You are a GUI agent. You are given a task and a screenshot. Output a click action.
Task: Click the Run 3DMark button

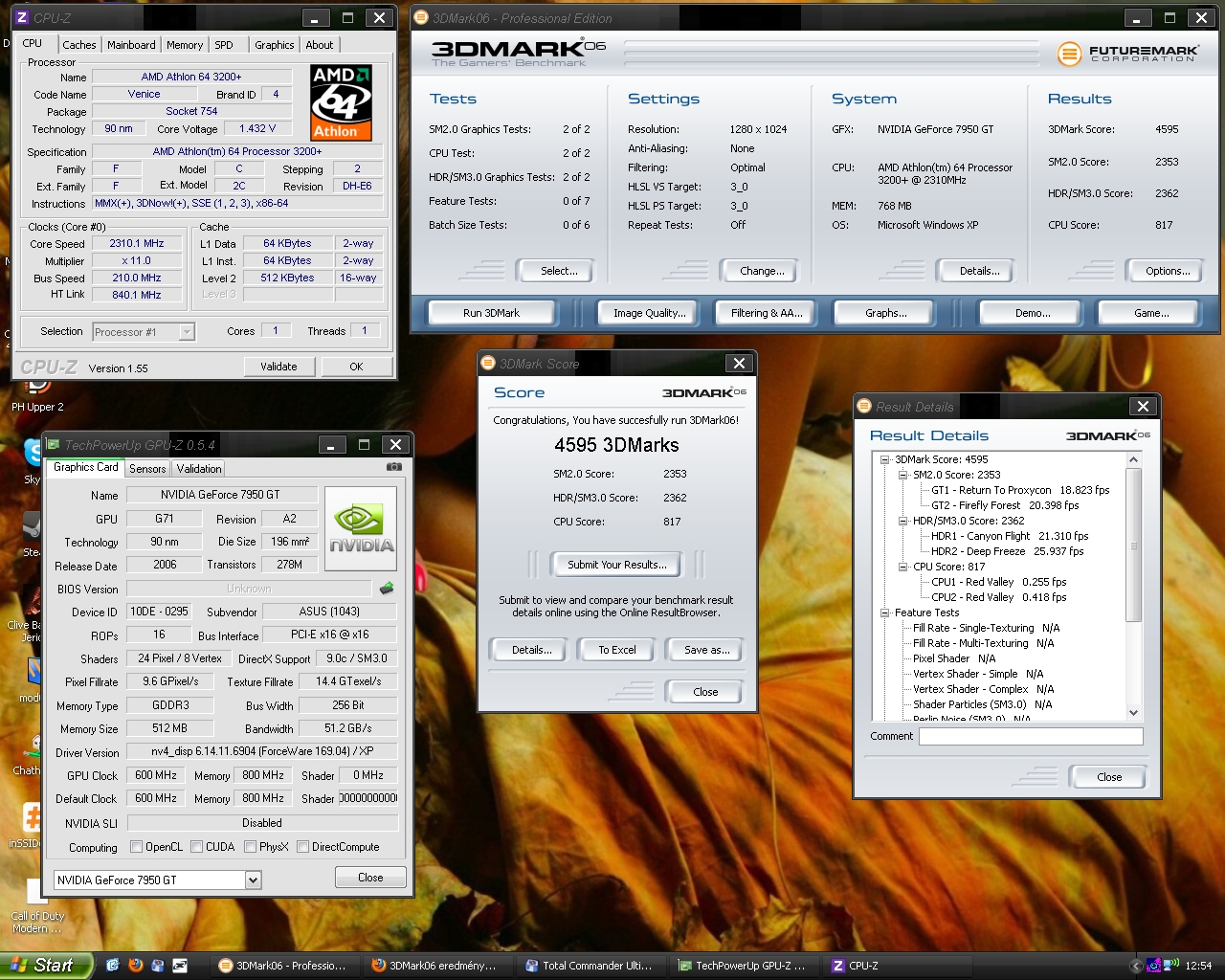[491, 313]
